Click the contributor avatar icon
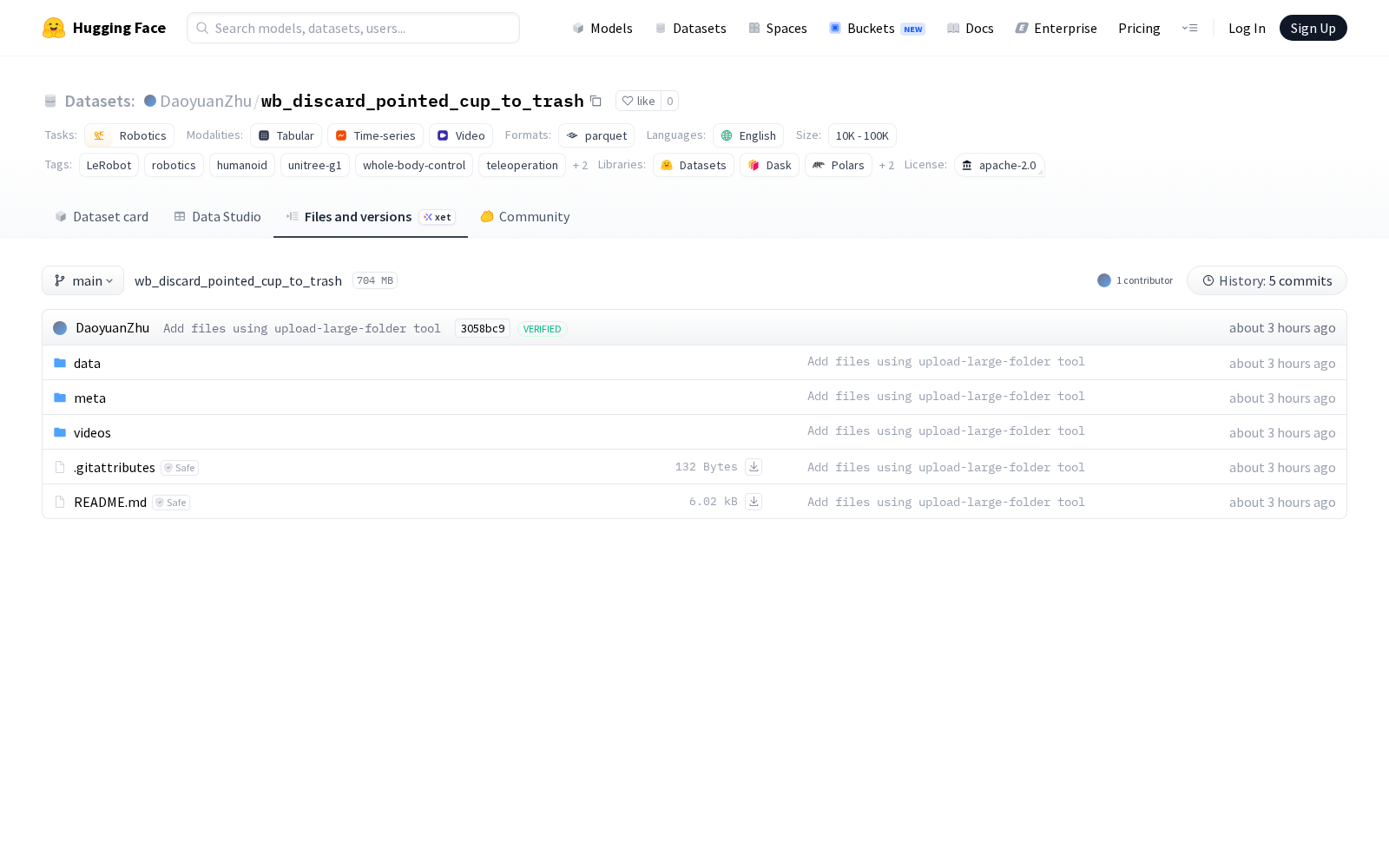The height and width of the screenshot is (868, 1389). coord(1104,280)
